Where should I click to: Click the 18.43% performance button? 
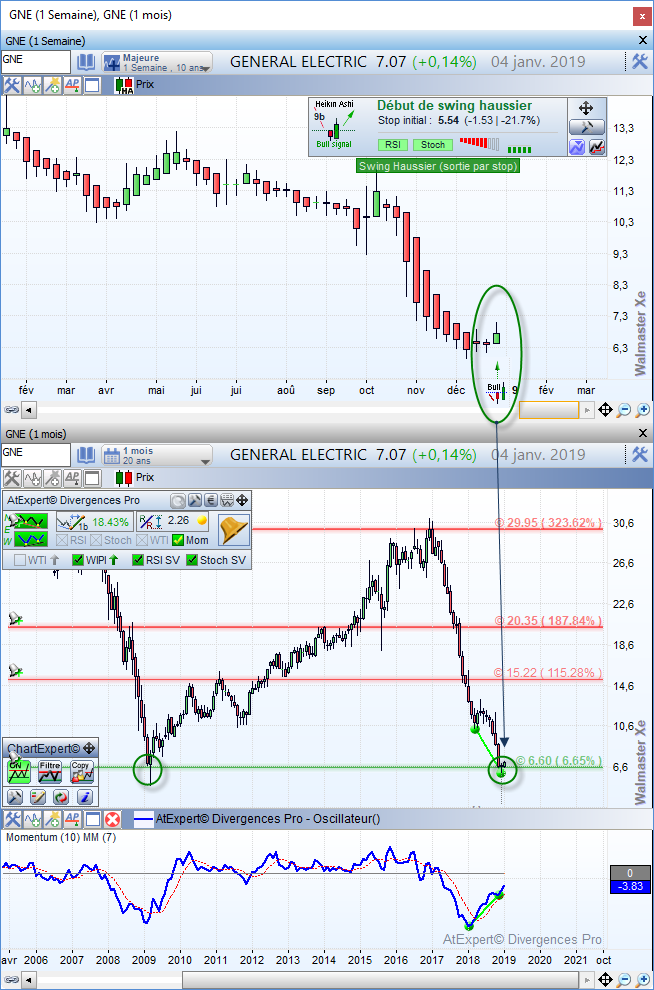point(95,522)
